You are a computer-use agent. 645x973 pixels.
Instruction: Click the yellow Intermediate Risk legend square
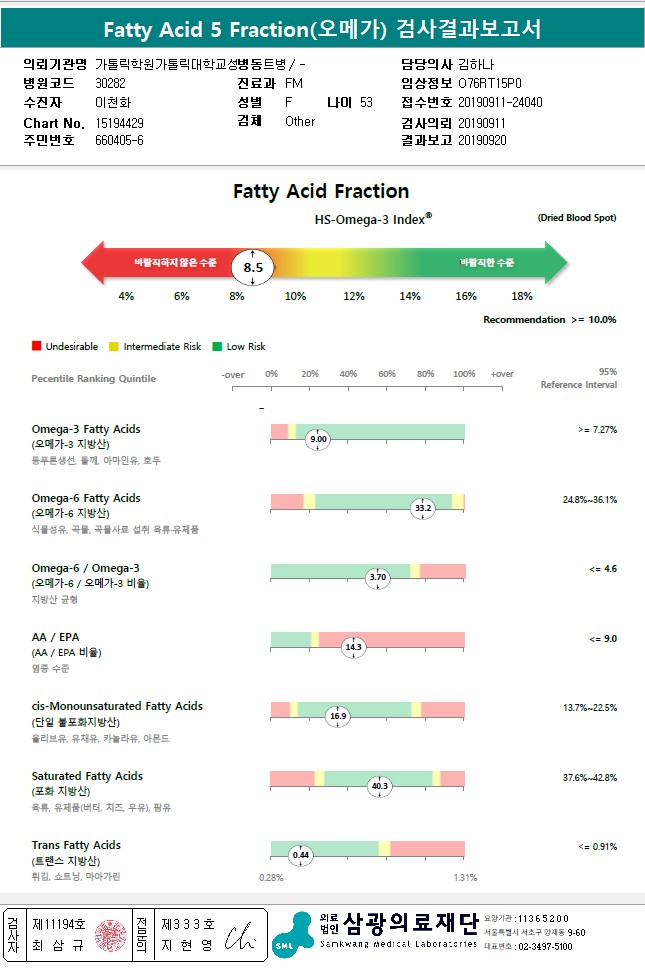114,346
